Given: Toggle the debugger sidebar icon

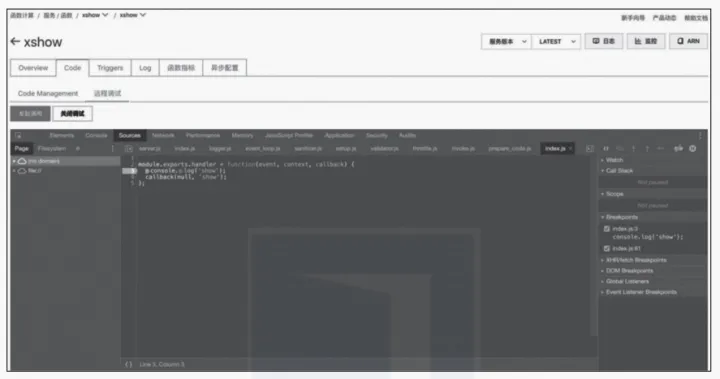Looking at the screenshot, I should pos(590,148).
